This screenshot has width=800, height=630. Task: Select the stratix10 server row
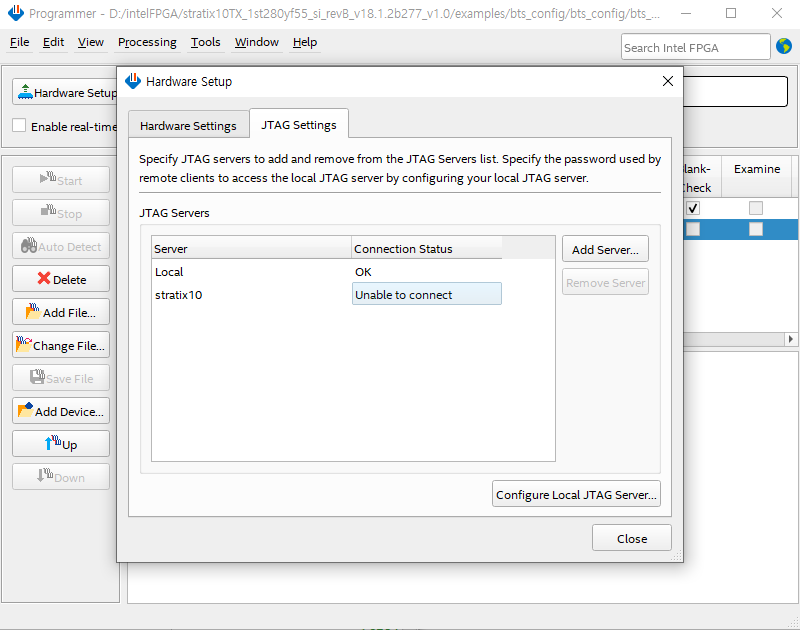click(180, 295)
